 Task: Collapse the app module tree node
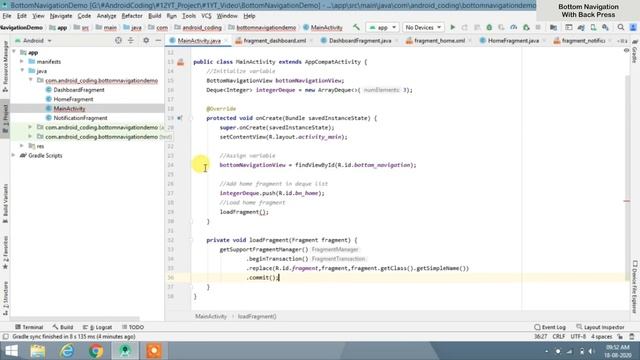14,52
